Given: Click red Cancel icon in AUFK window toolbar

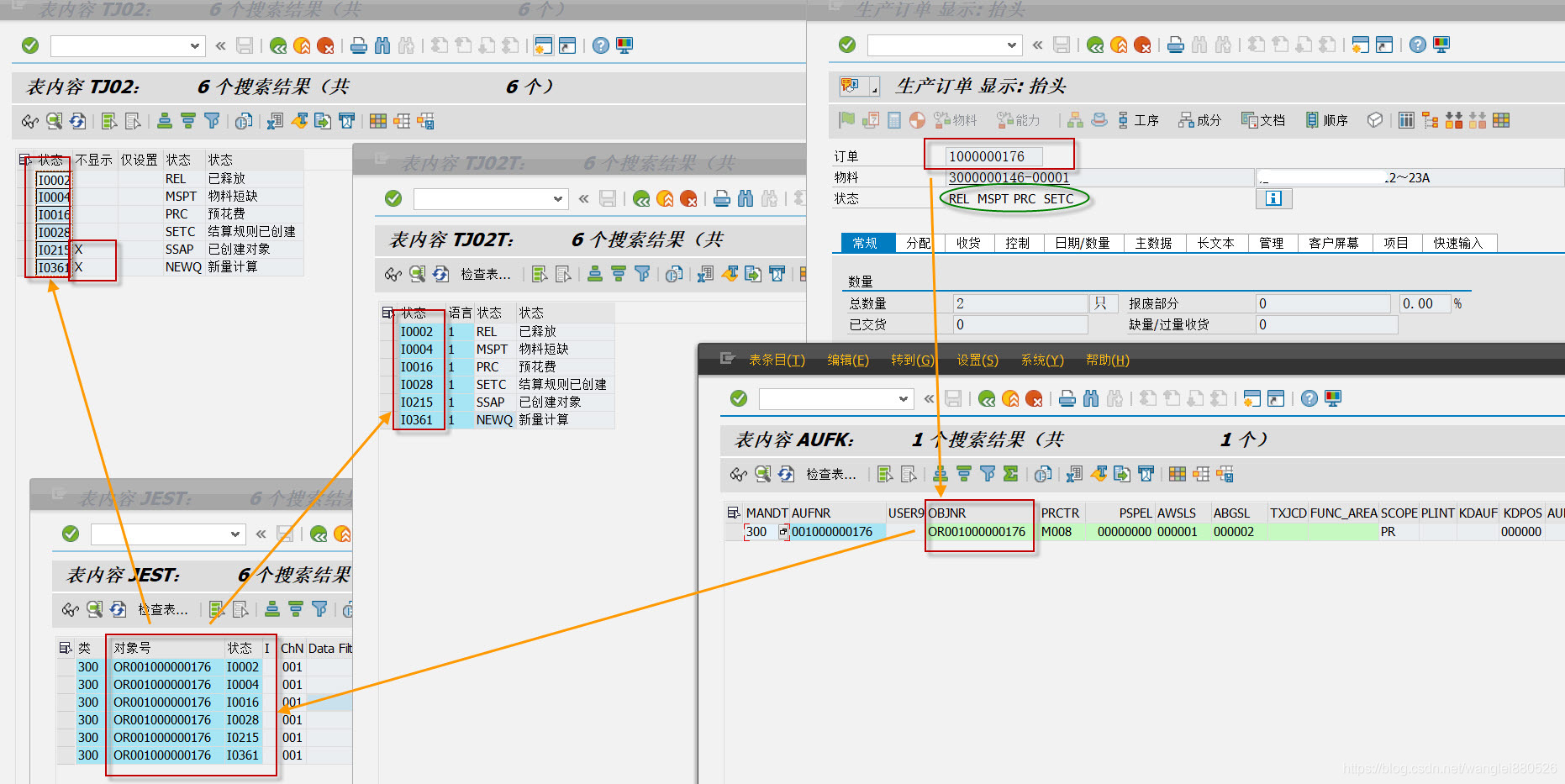Looking at the screenshot, I should [x=1034, y=398].
